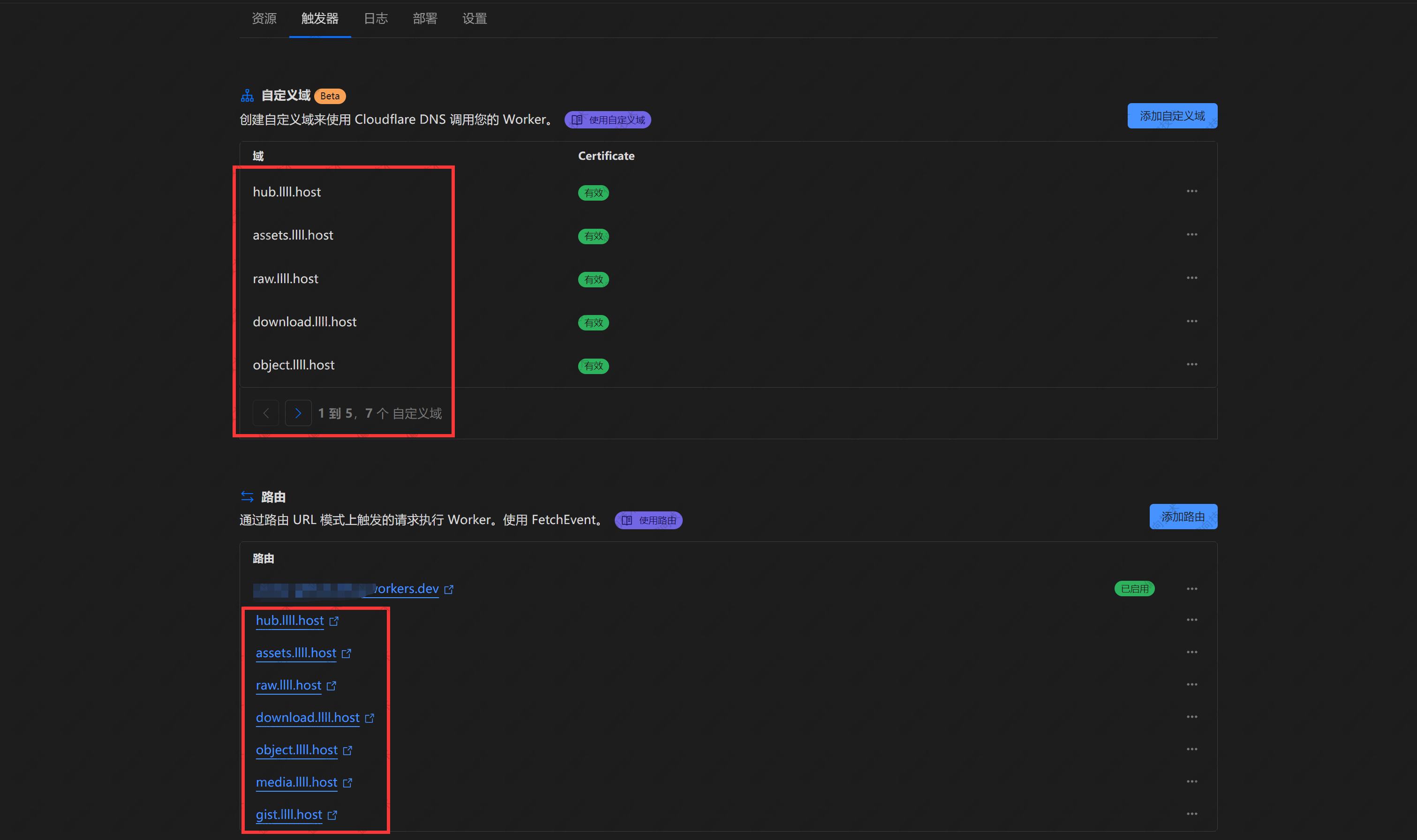Click the external-link icon beside download.llll.host route
1417x840 pixels.
(369, 718)
